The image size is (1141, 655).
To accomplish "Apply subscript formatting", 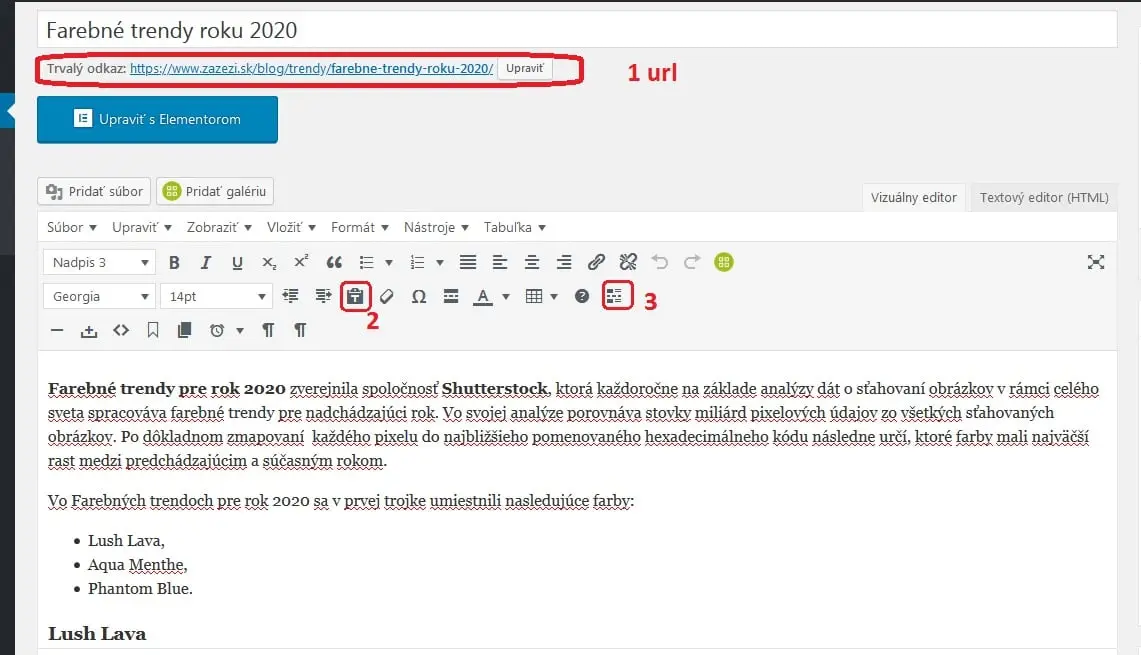I will point(269,263).
